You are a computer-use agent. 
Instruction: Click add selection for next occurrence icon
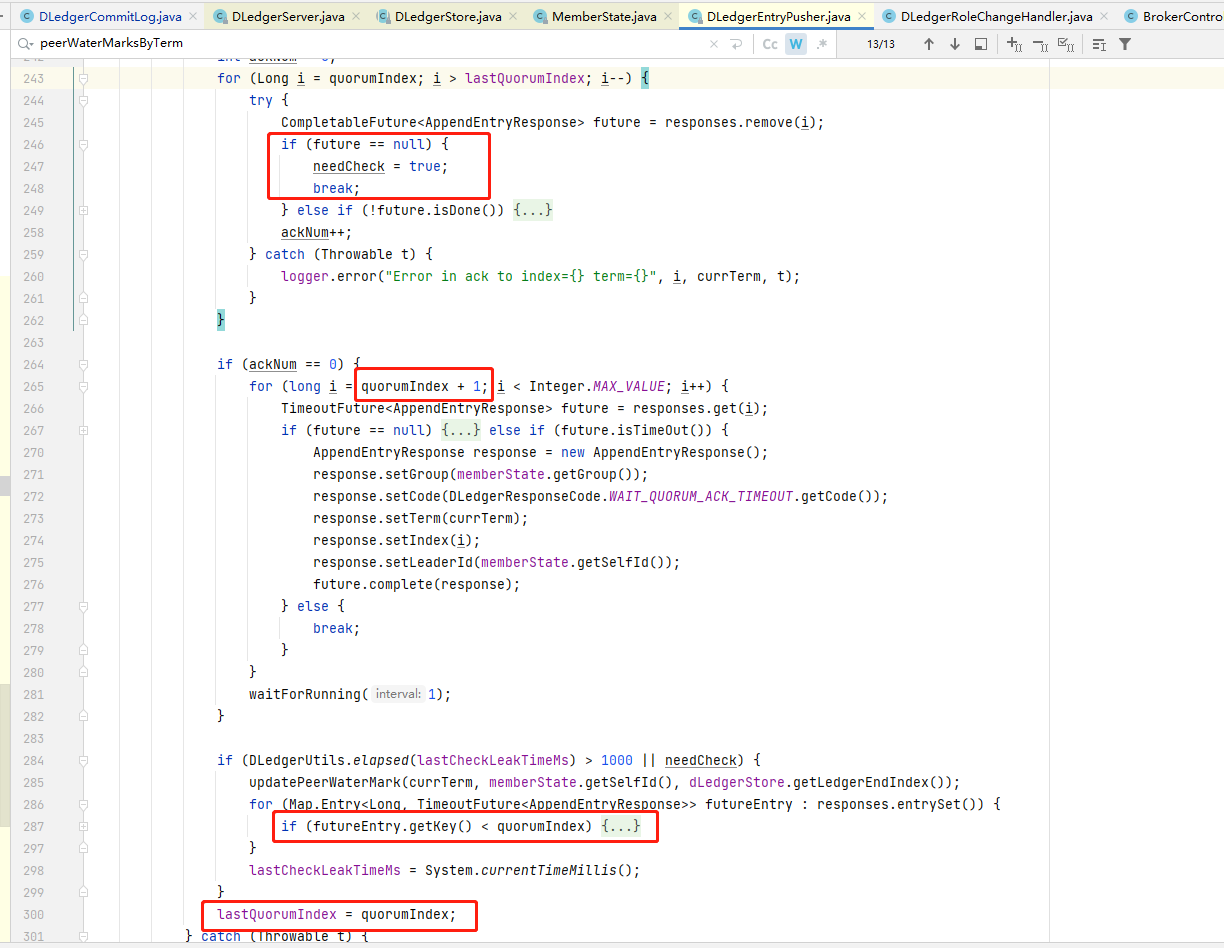click(1014, 44)
